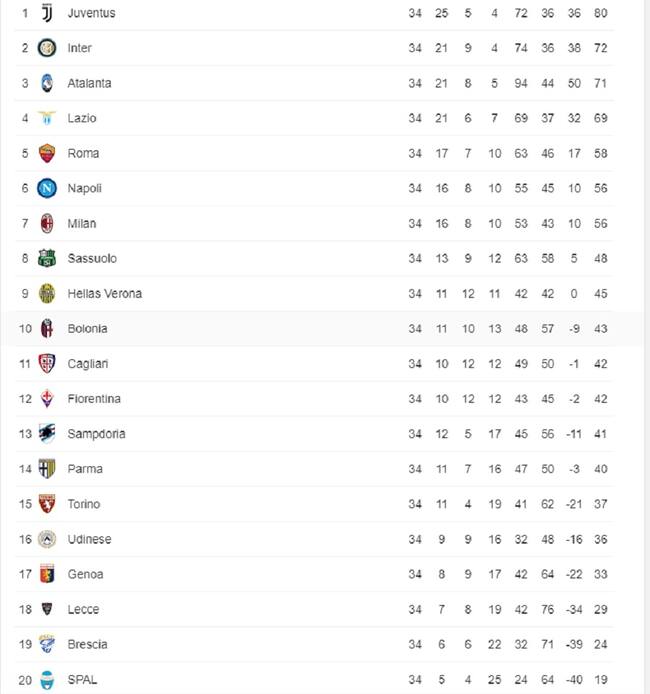The image size is (650, 694).
Task: Click the Napoli club crest
Action: 46,188
